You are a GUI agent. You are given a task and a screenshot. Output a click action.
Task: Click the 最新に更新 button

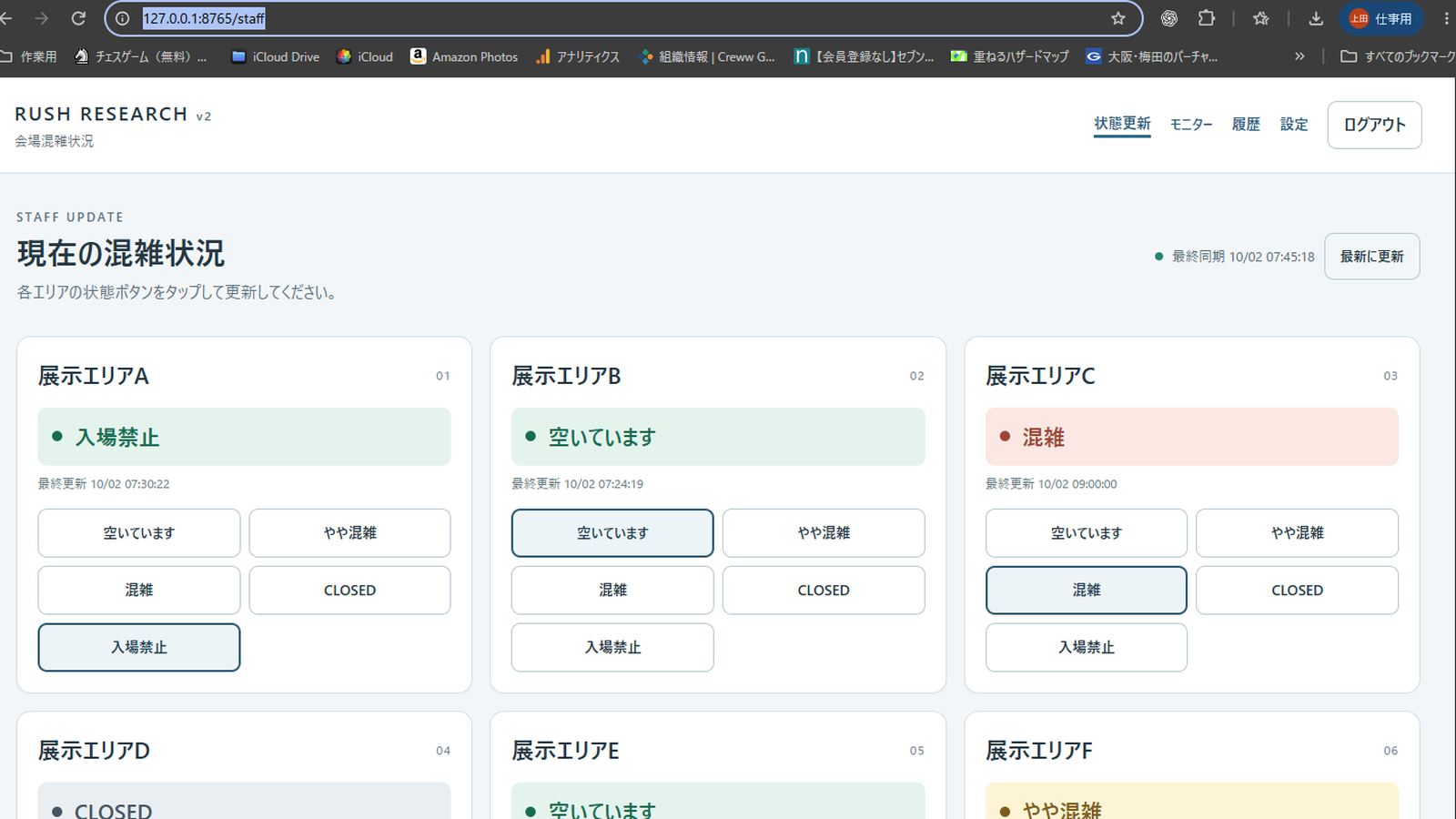1371,257
